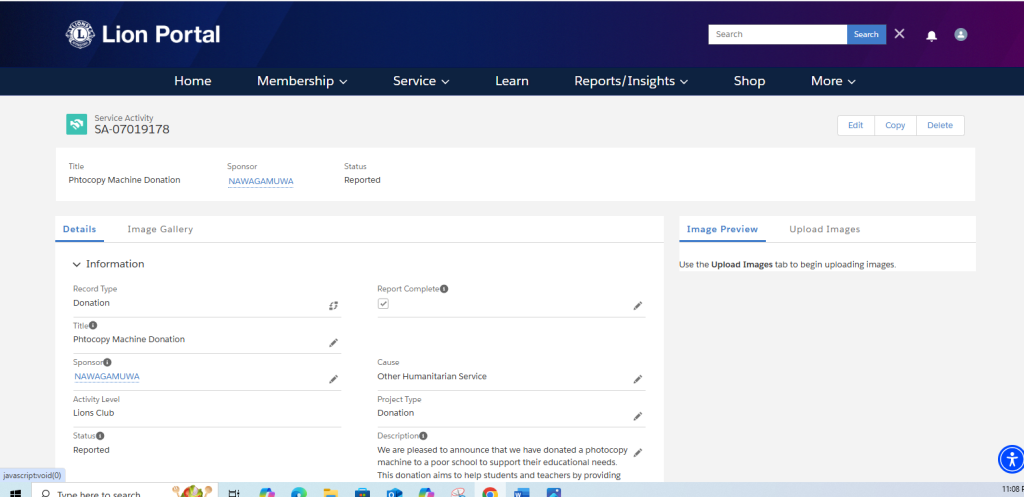The image size is (1024, 497).
Task: Switch to the Image Preview tab
Action: (x=722, y=229)
